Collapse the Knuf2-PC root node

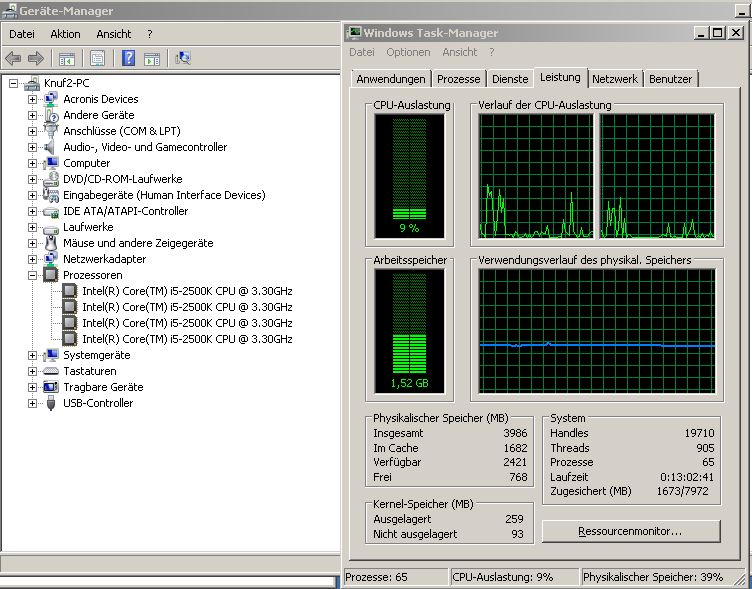(13, 83)
